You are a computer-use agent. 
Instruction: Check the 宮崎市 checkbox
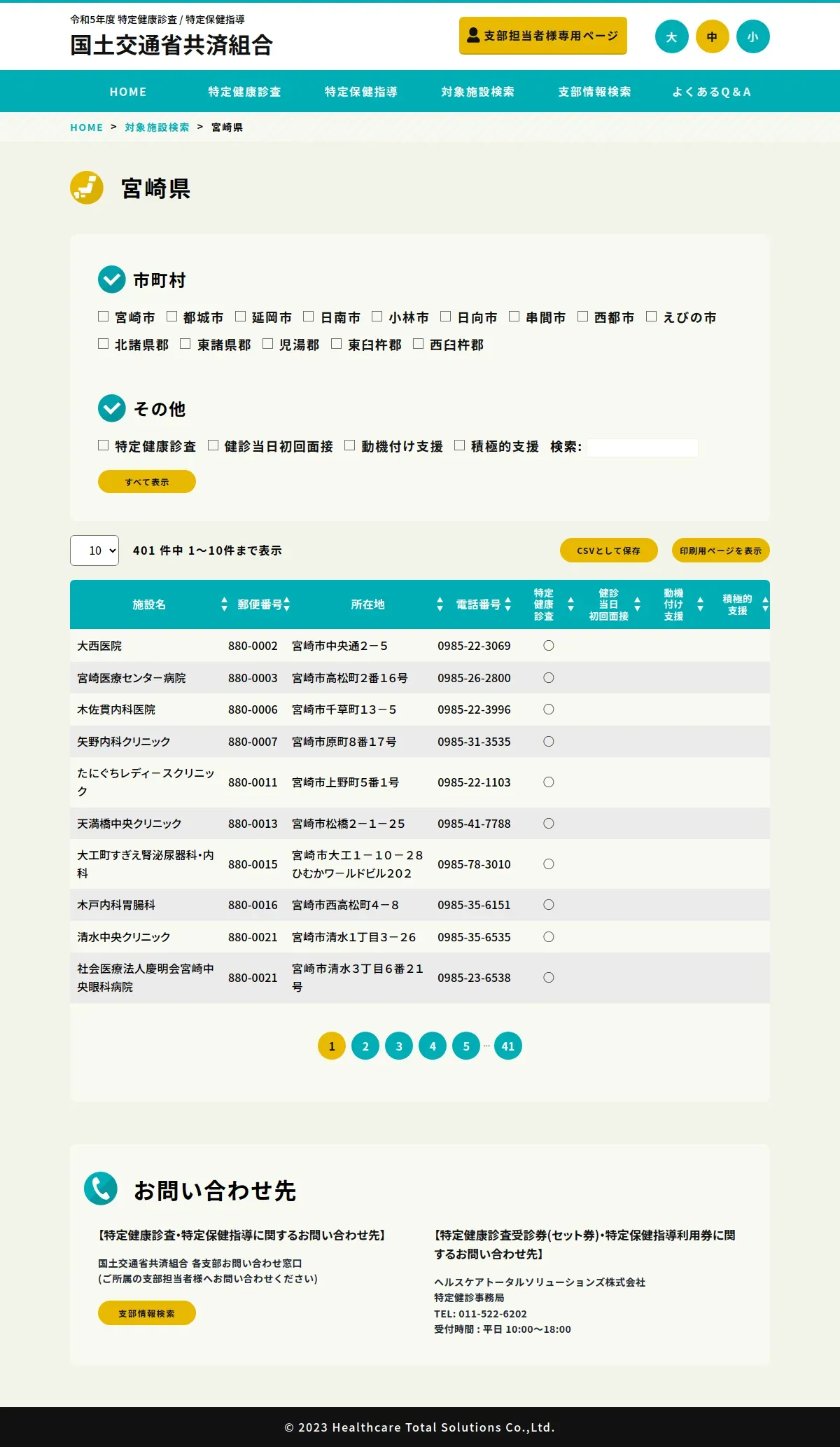(x=103, y=317)
